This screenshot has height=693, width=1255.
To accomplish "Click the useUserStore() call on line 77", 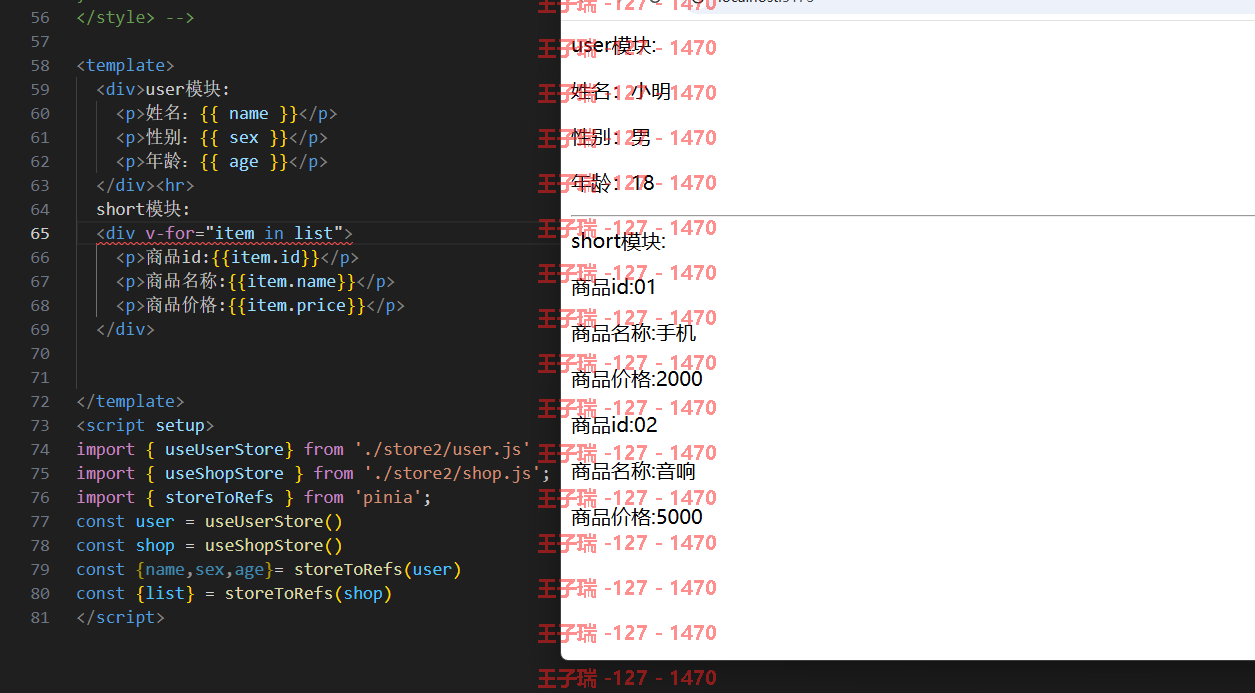I will (273, 521).
